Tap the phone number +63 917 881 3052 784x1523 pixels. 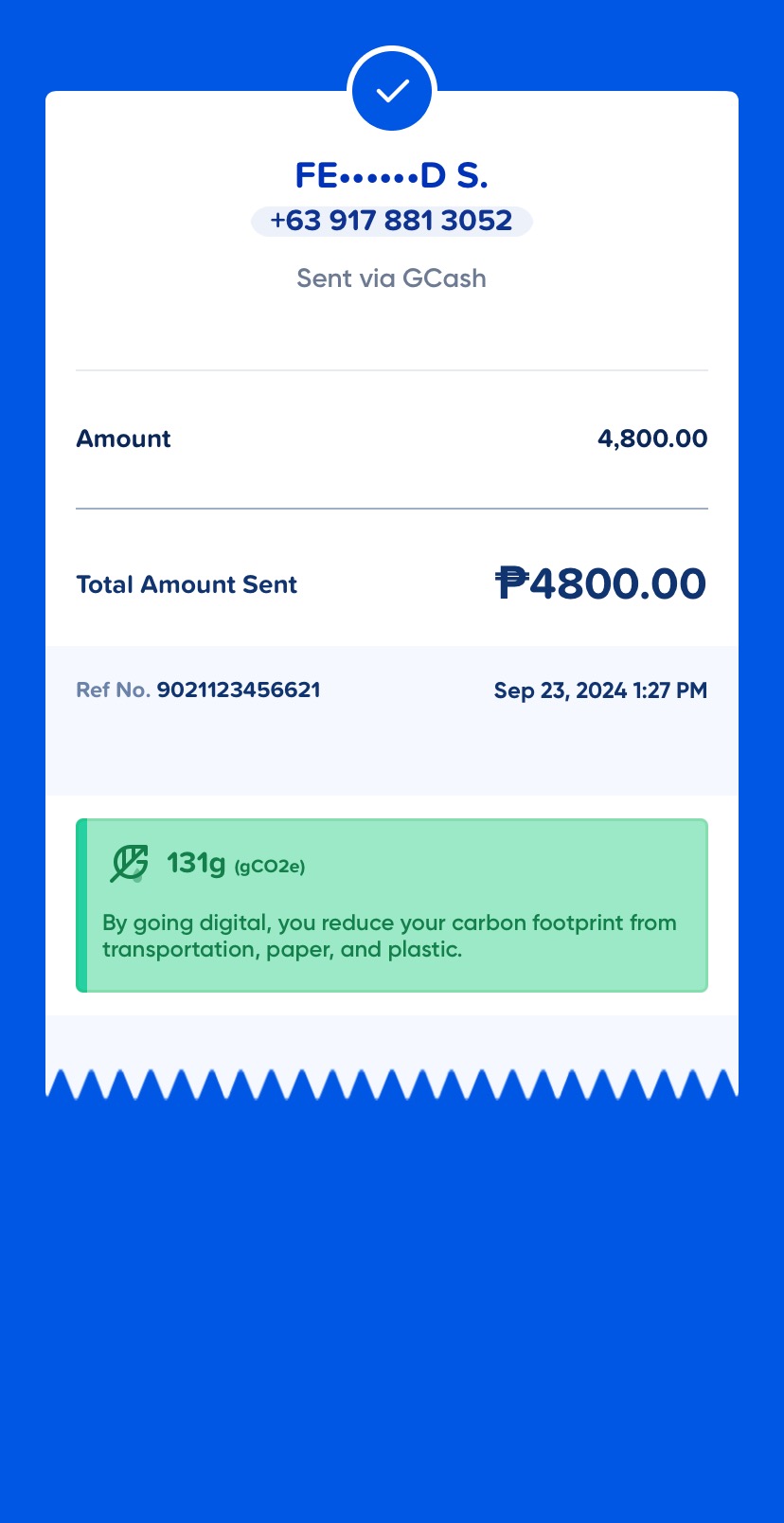391,221
